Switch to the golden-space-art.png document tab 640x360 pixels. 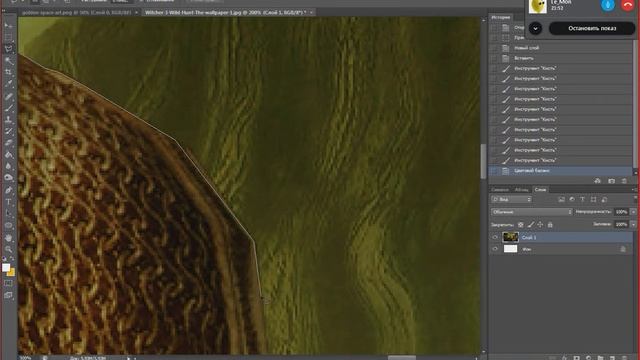tap(77, 13)
